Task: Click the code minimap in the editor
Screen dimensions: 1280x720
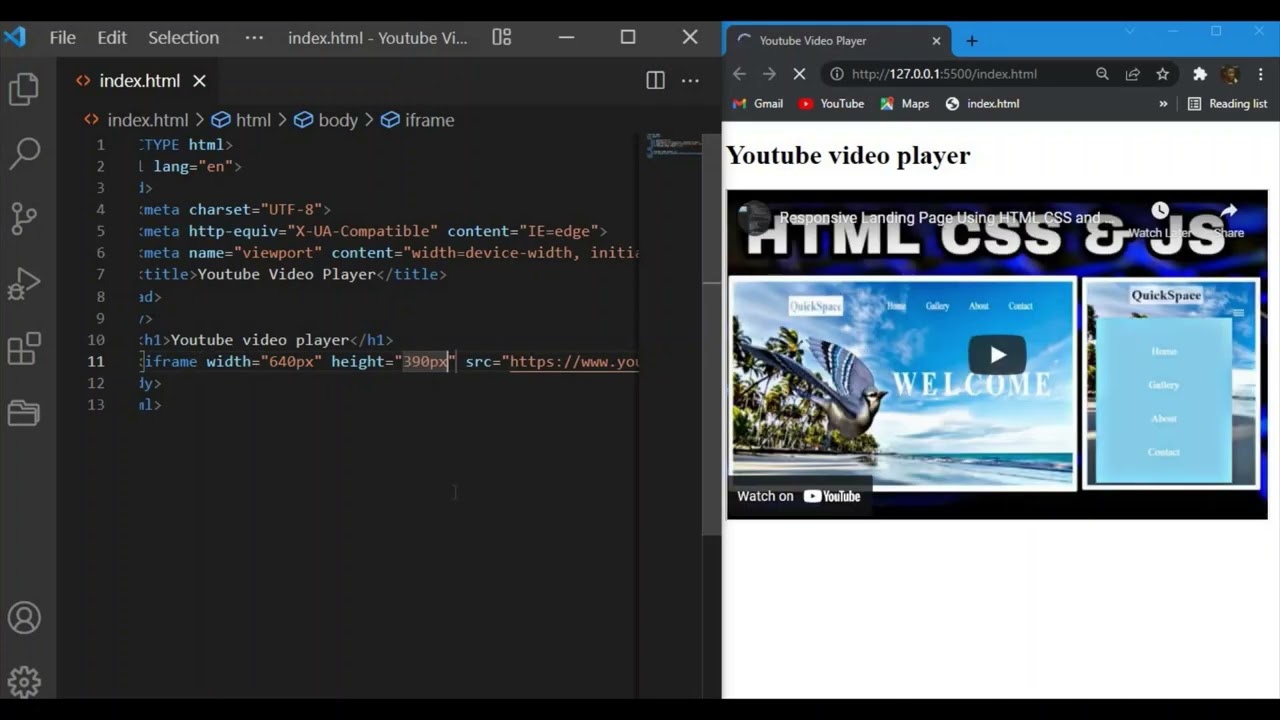Action: (x=675, y=146)
